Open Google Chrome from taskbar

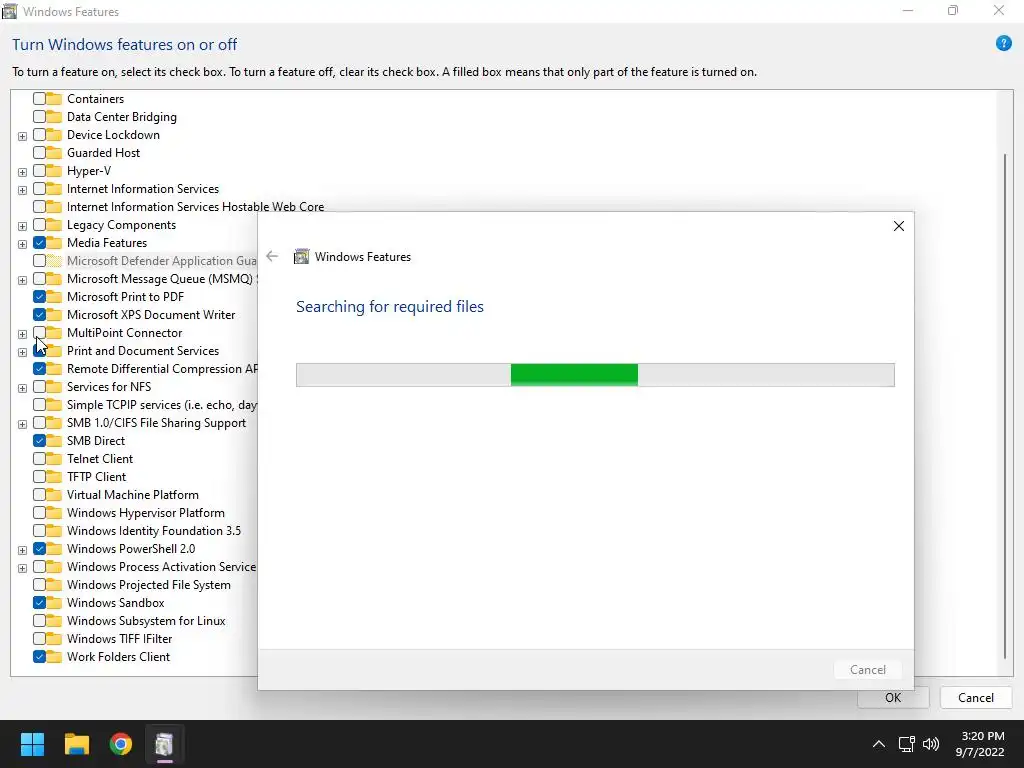pyautogui.click(x=121, y=744)
